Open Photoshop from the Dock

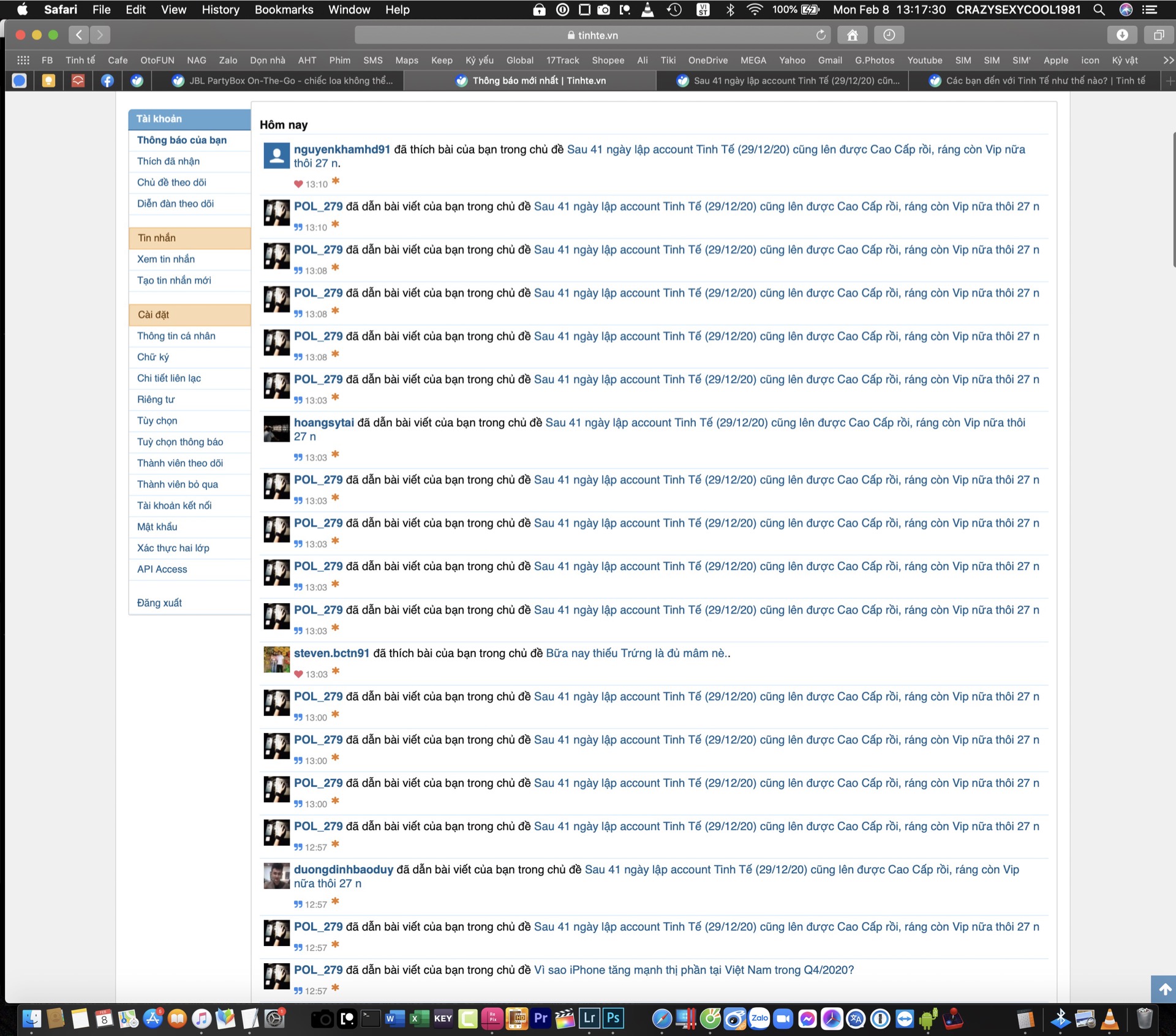pyautogui.click(x=612, y=1019)
